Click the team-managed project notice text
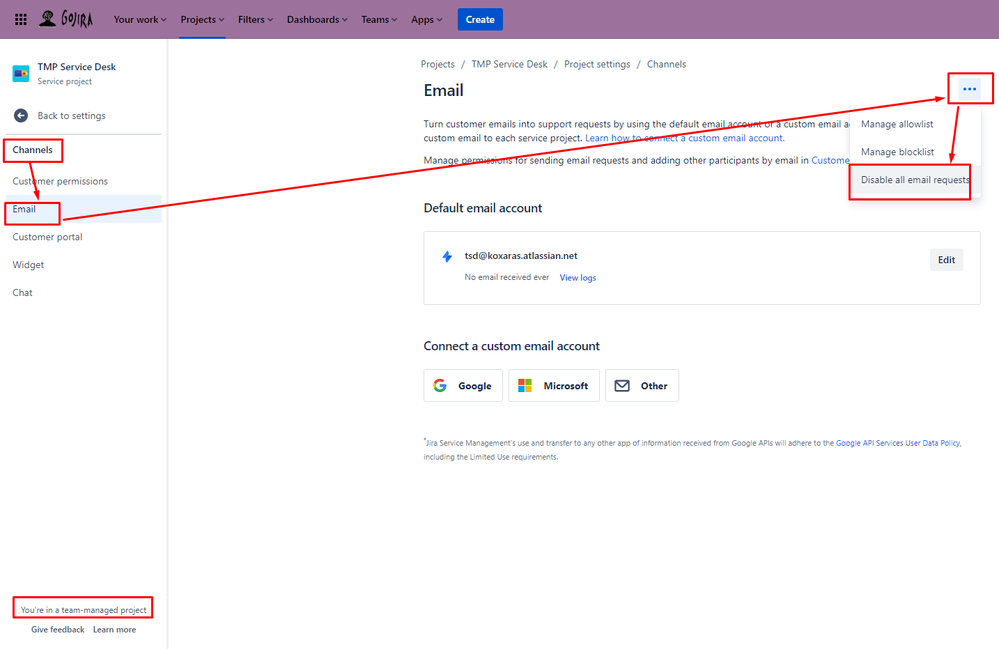Screen dimensions: 999x649 point(83,610)
